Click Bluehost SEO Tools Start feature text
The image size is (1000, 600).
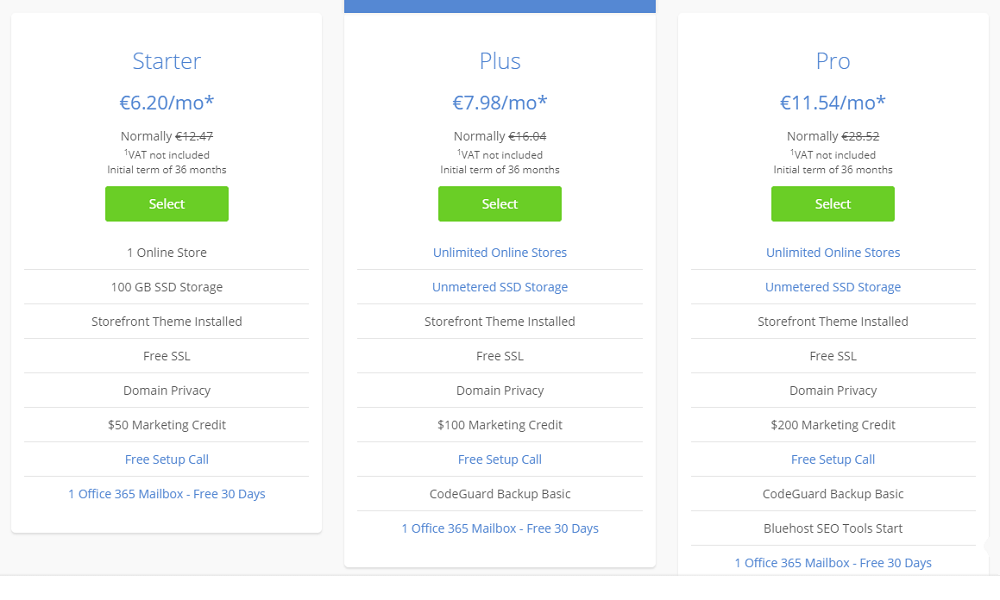(x=833, y=529)
